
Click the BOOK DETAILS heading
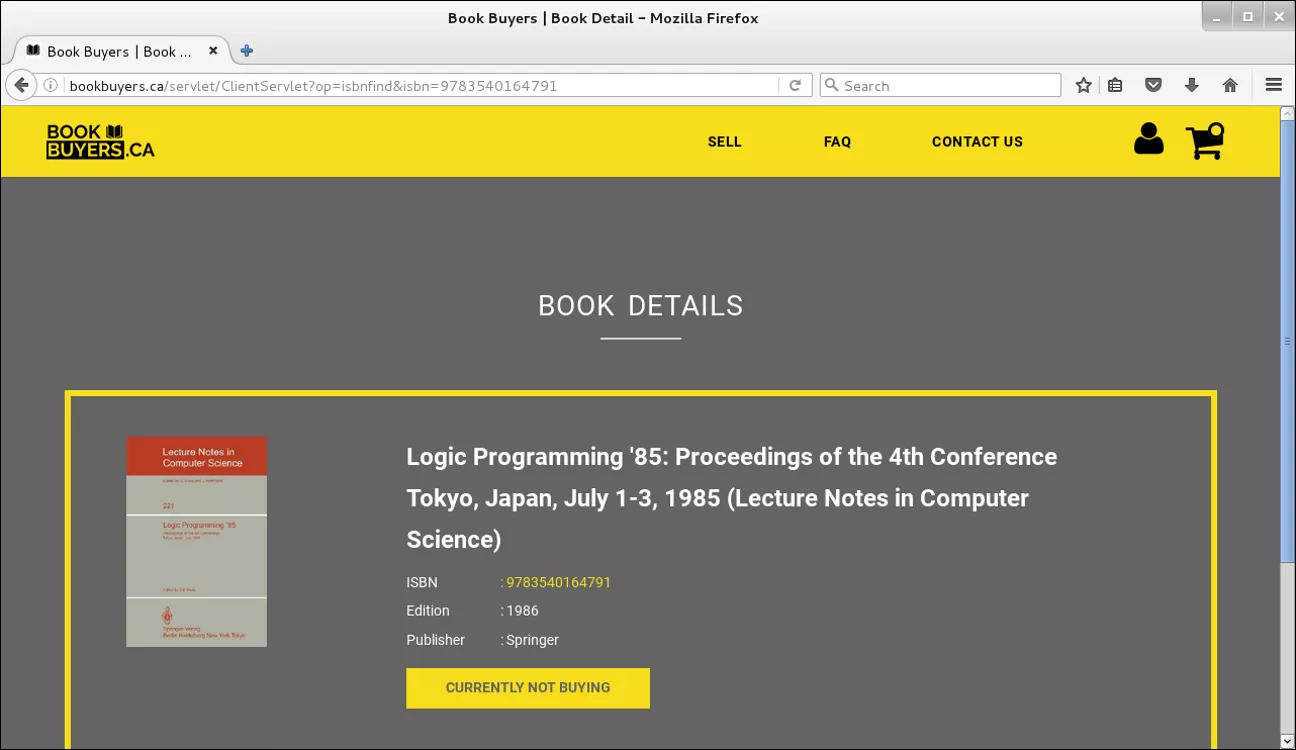641,306
